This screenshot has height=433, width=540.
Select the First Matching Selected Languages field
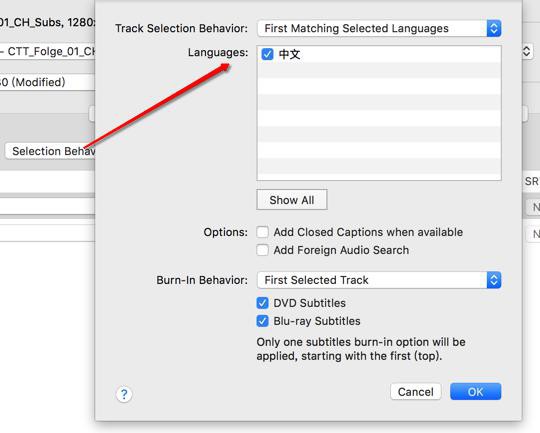(379, 28)
